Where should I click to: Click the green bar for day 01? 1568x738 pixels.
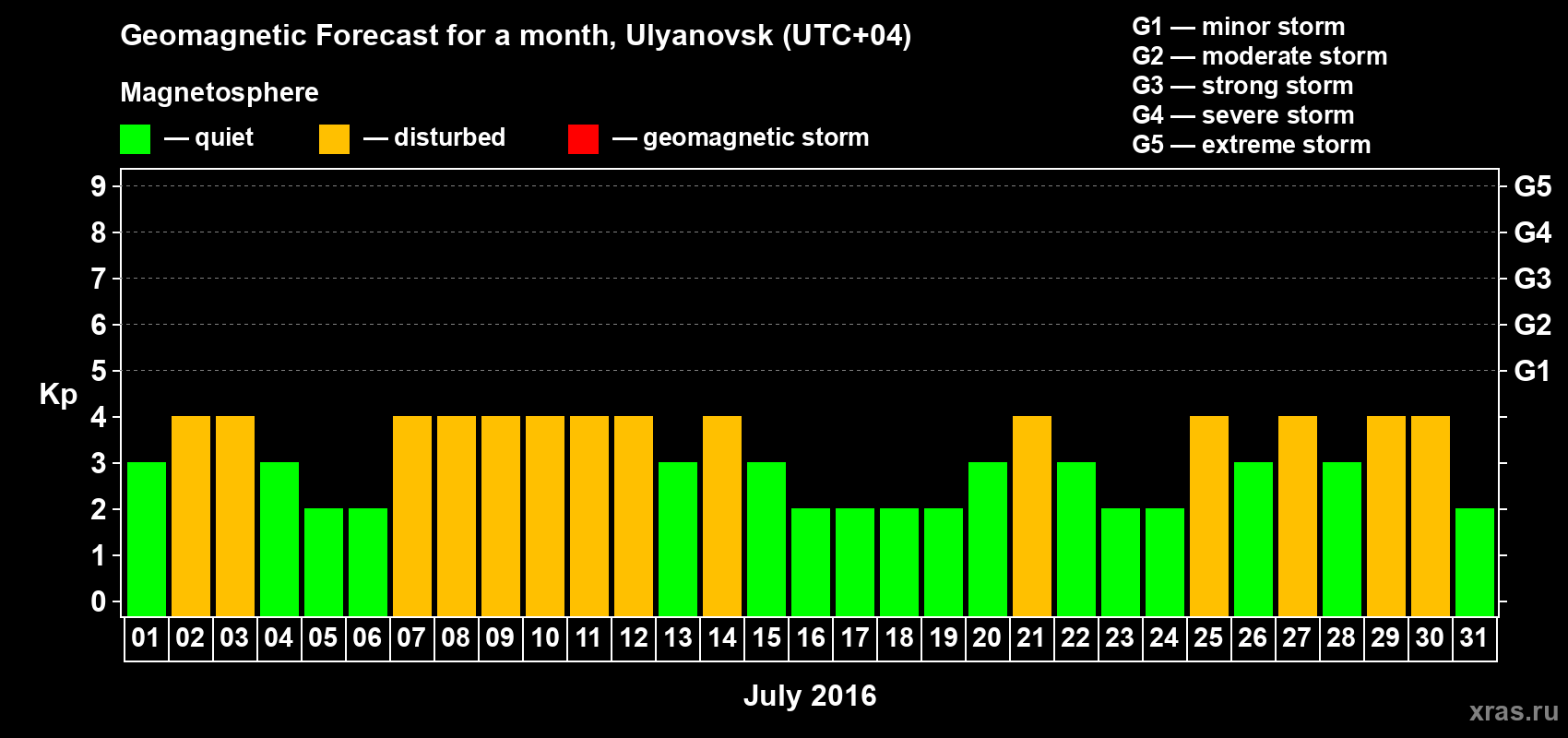tap(147, 540)
